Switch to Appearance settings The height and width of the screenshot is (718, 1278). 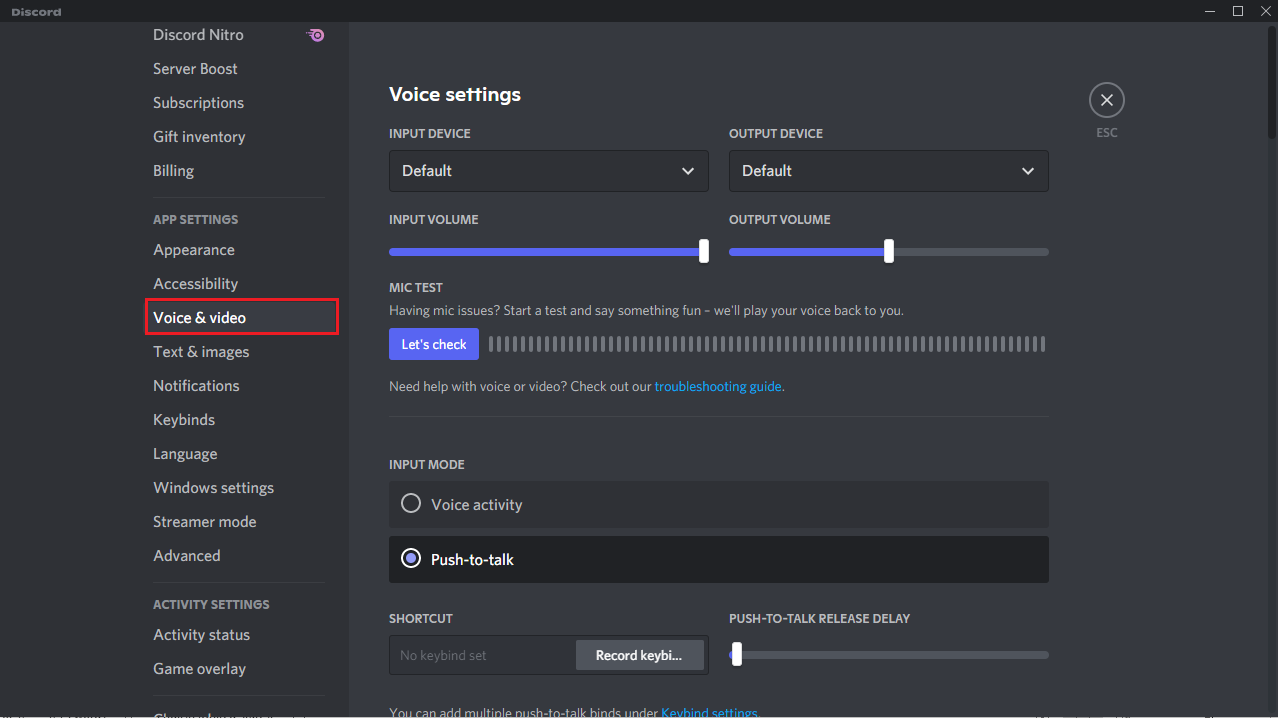click(x=194, y=249)
